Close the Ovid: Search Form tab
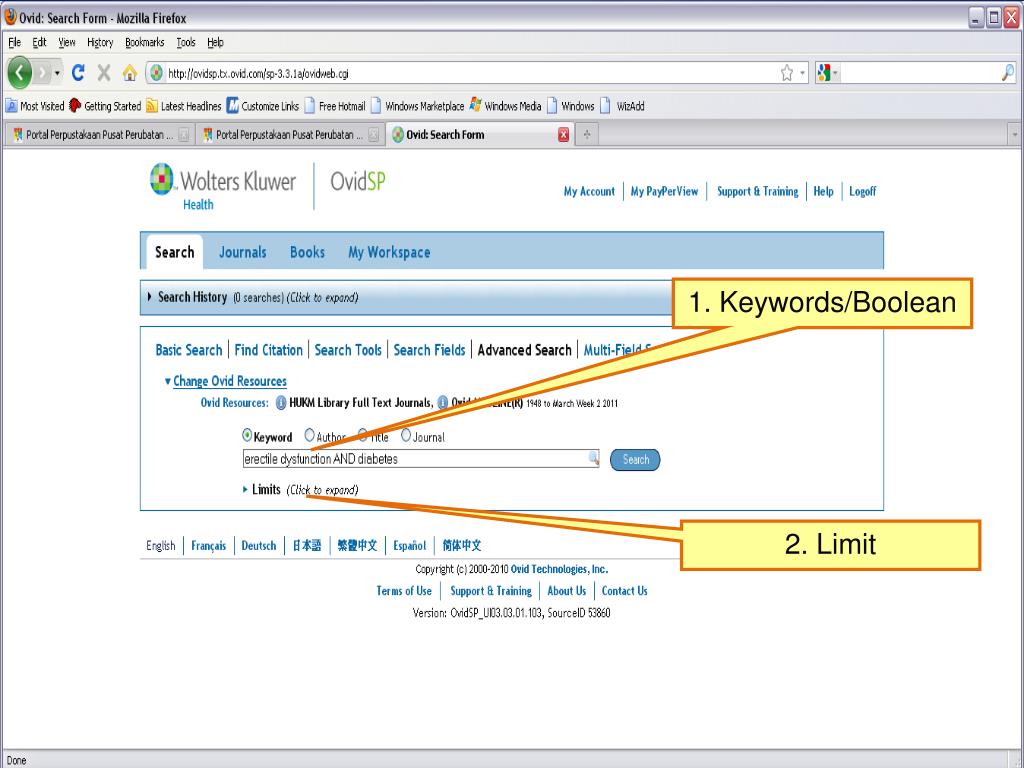Screen dimensions: 1024x768 coord(563,135)
